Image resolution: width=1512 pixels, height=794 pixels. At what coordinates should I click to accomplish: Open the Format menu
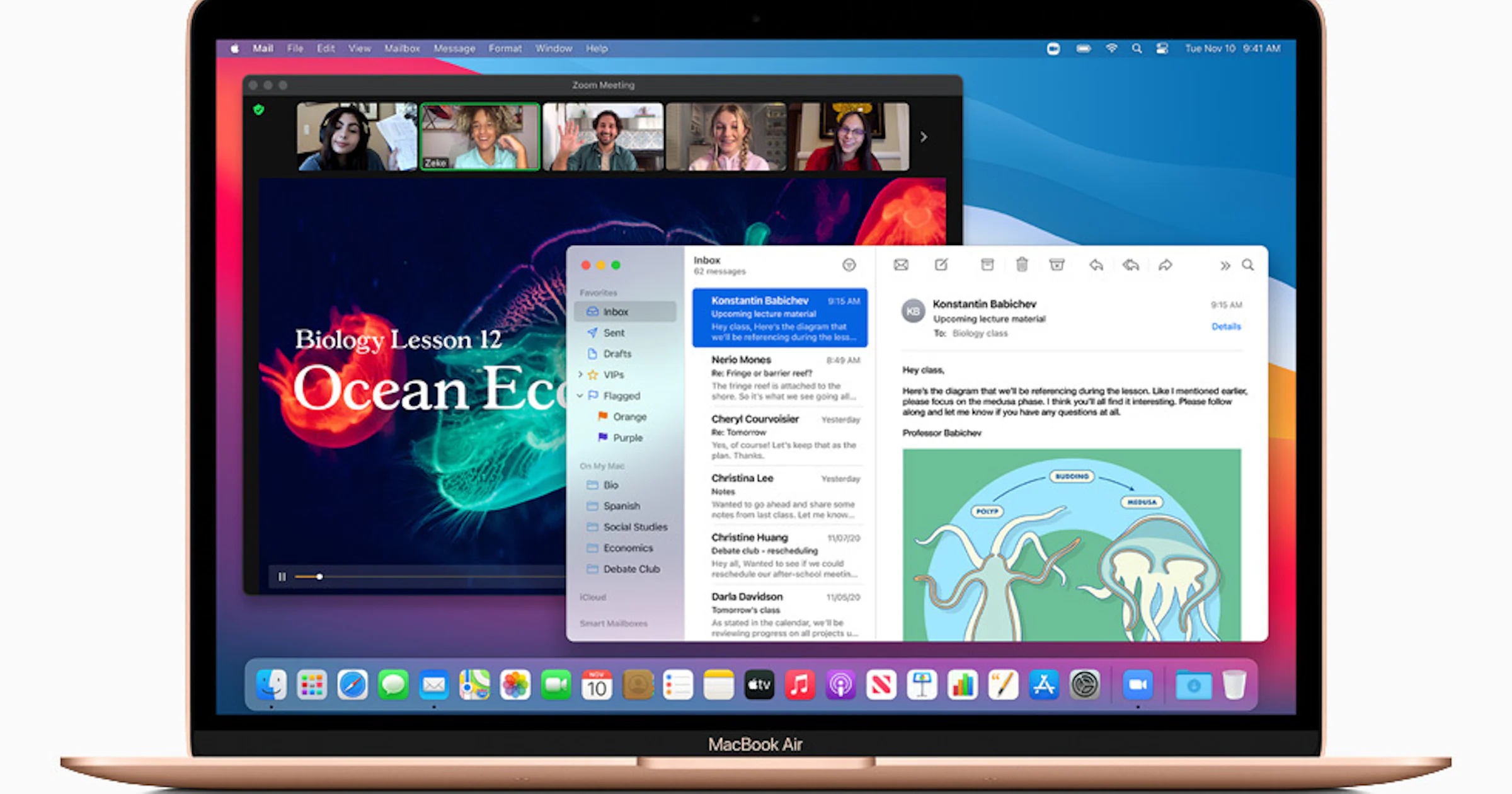point(505,48)
